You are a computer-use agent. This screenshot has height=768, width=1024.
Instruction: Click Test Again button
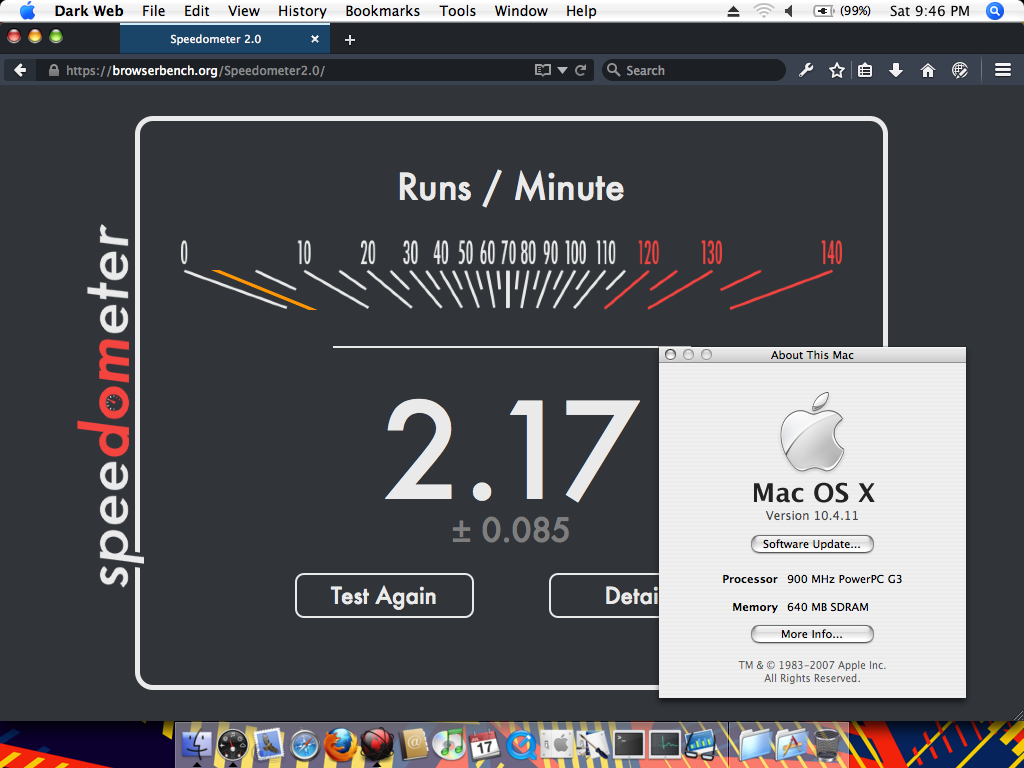point(384,595)
